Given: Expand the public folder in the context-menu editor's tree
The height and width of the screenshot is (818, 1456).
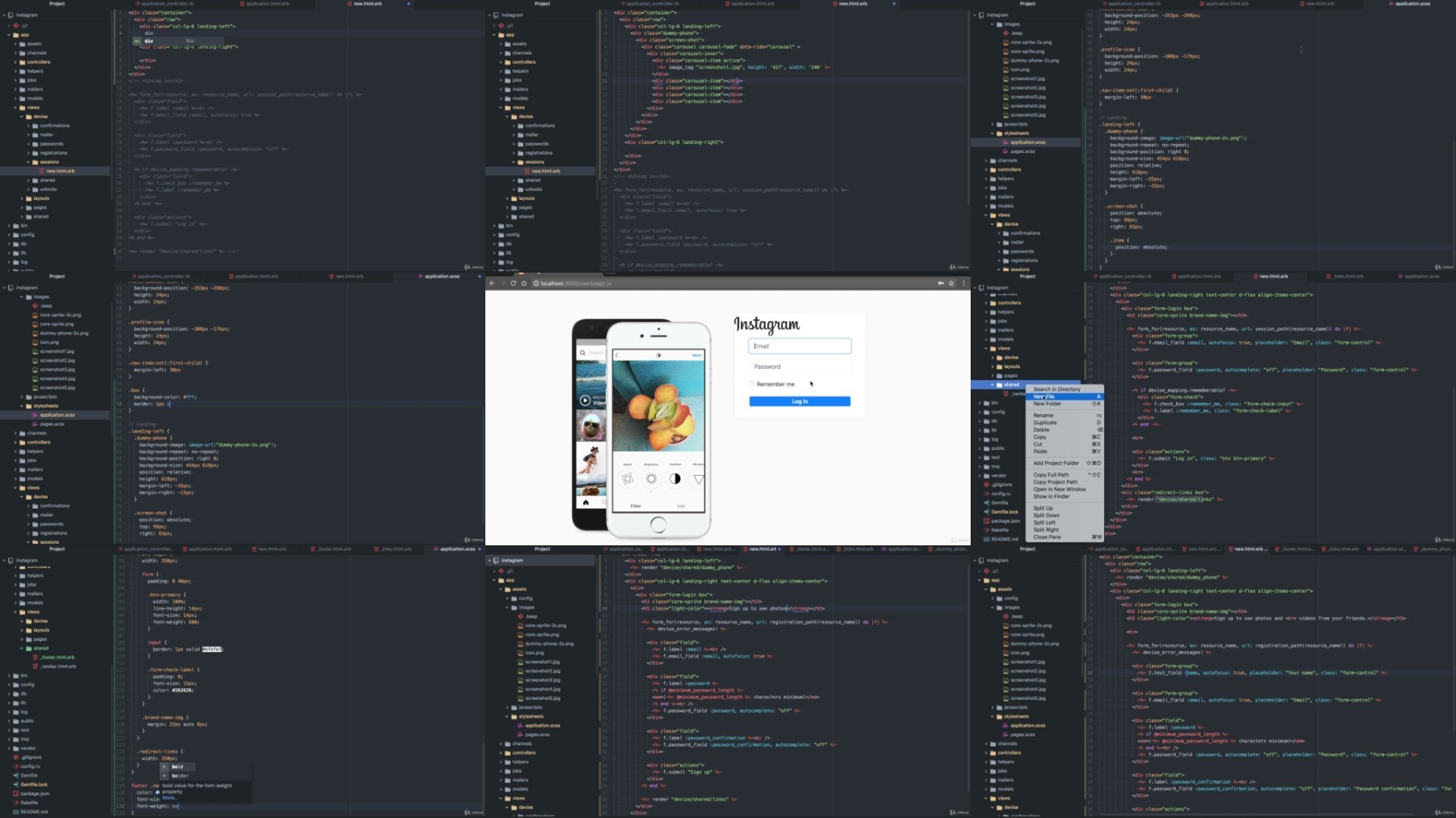Looking at the screenshot, I should click(980, 448).
